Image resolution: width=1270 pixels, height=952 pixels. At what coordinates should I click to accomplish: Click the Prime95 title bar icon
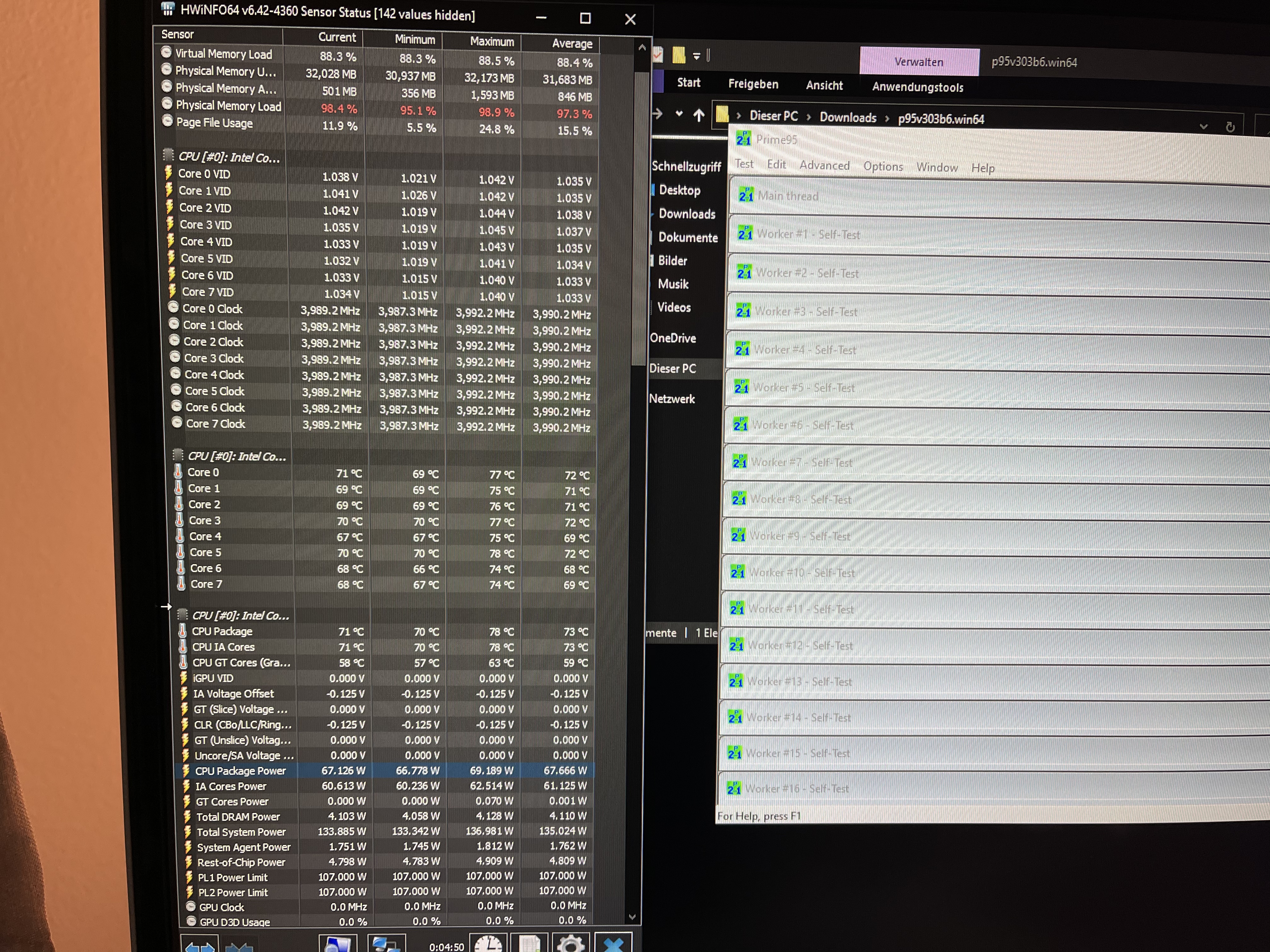click(x=744, y=138)
